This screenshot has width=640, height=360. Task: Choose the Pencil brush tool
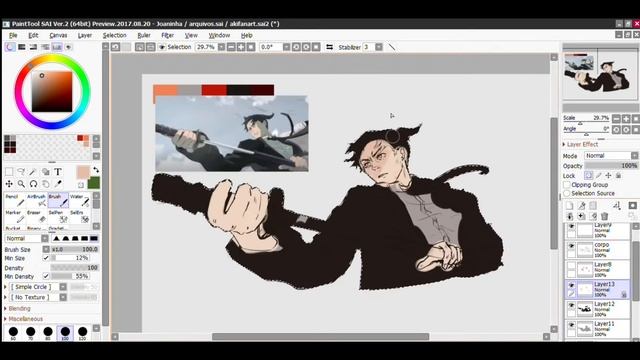tap(15, 200)
